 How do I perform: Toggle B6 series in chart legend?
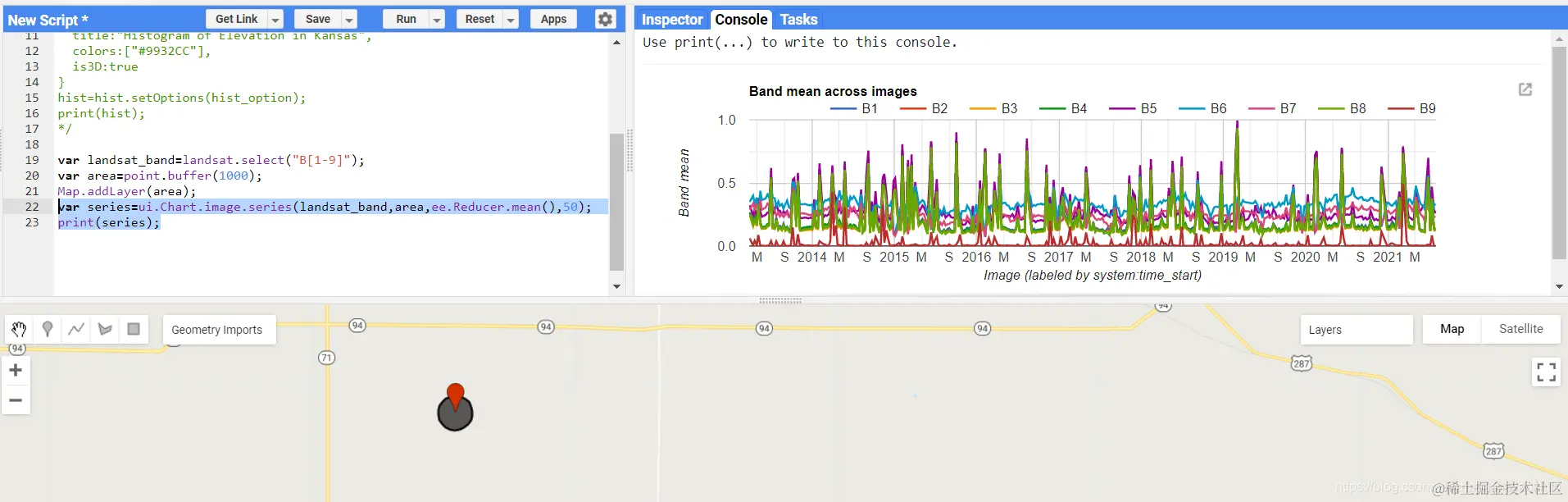[1202, 108]
